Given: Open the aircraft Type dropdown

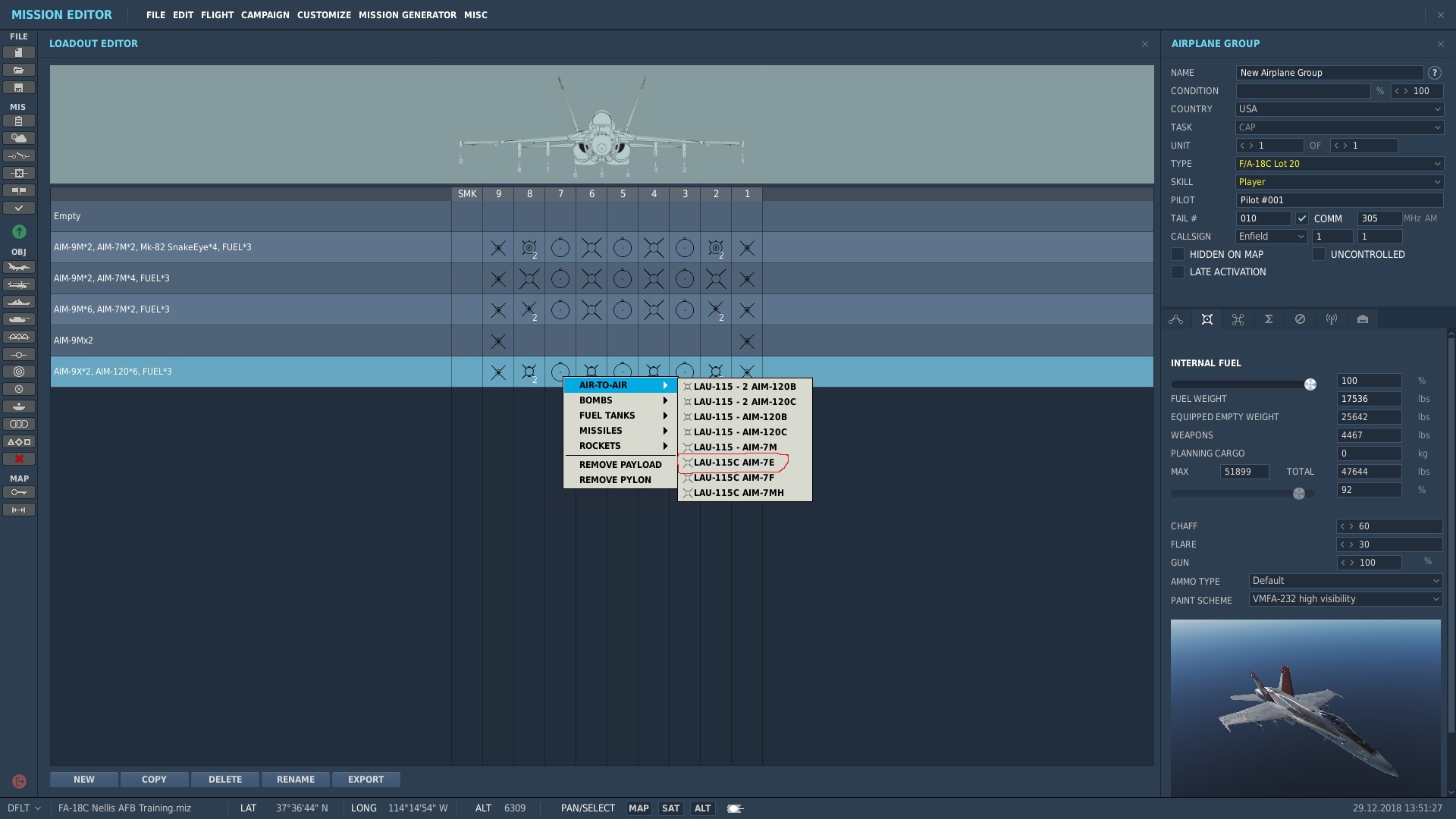Looking at the screenshot, I should coord(1339,164).
